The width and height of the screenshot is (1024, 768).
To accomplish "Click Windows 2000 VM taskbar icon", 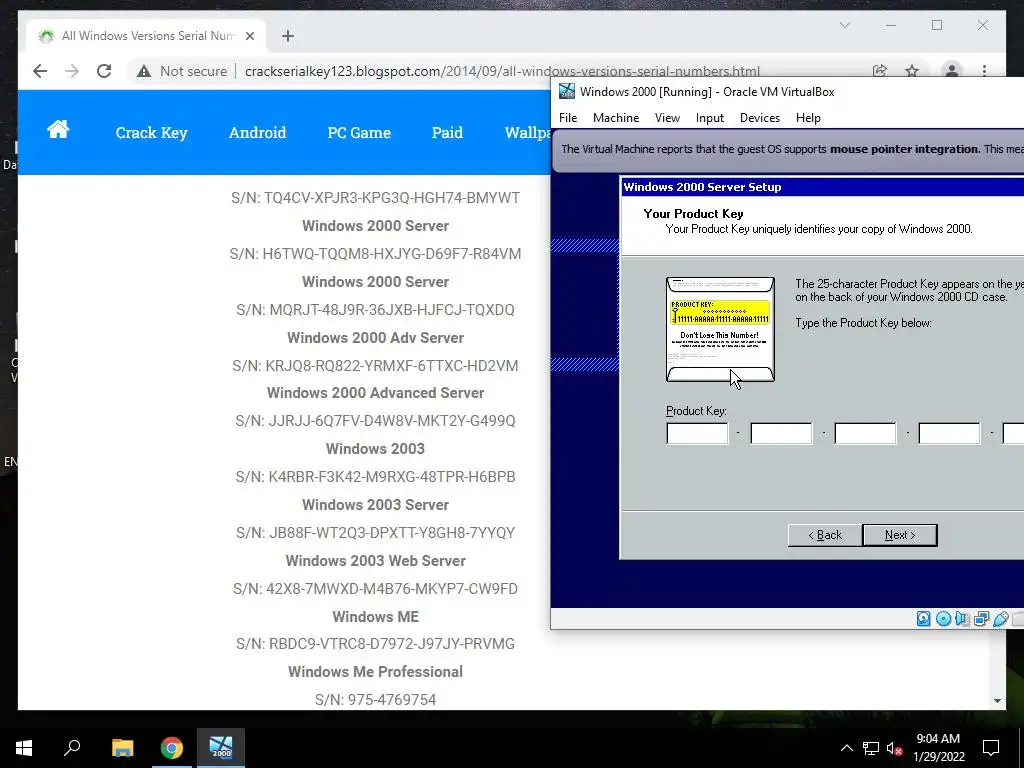I will (x=221, y=748).
